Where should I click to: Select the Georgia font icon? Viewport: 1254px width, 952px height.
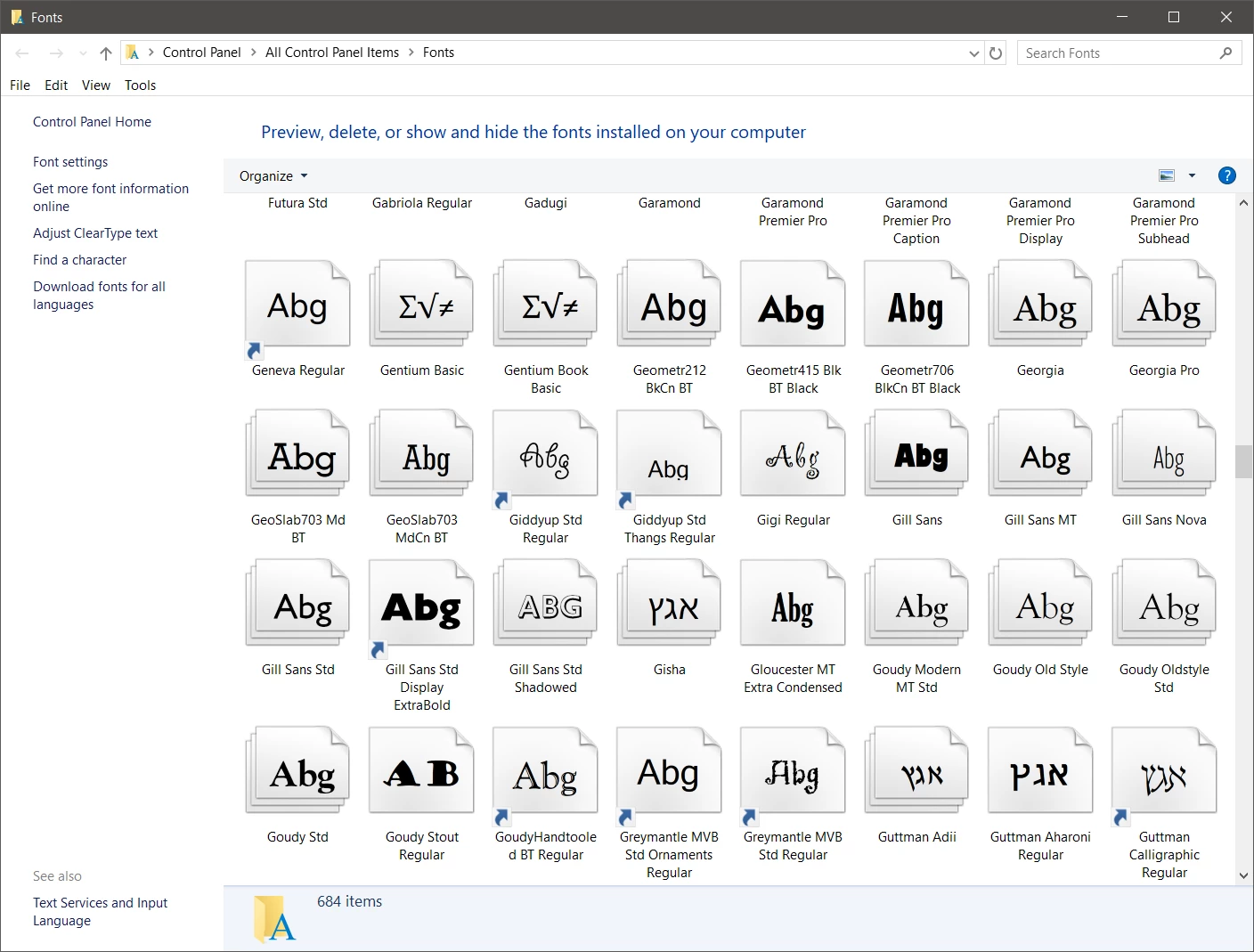pyautogui.click(x=1040, y=305)
